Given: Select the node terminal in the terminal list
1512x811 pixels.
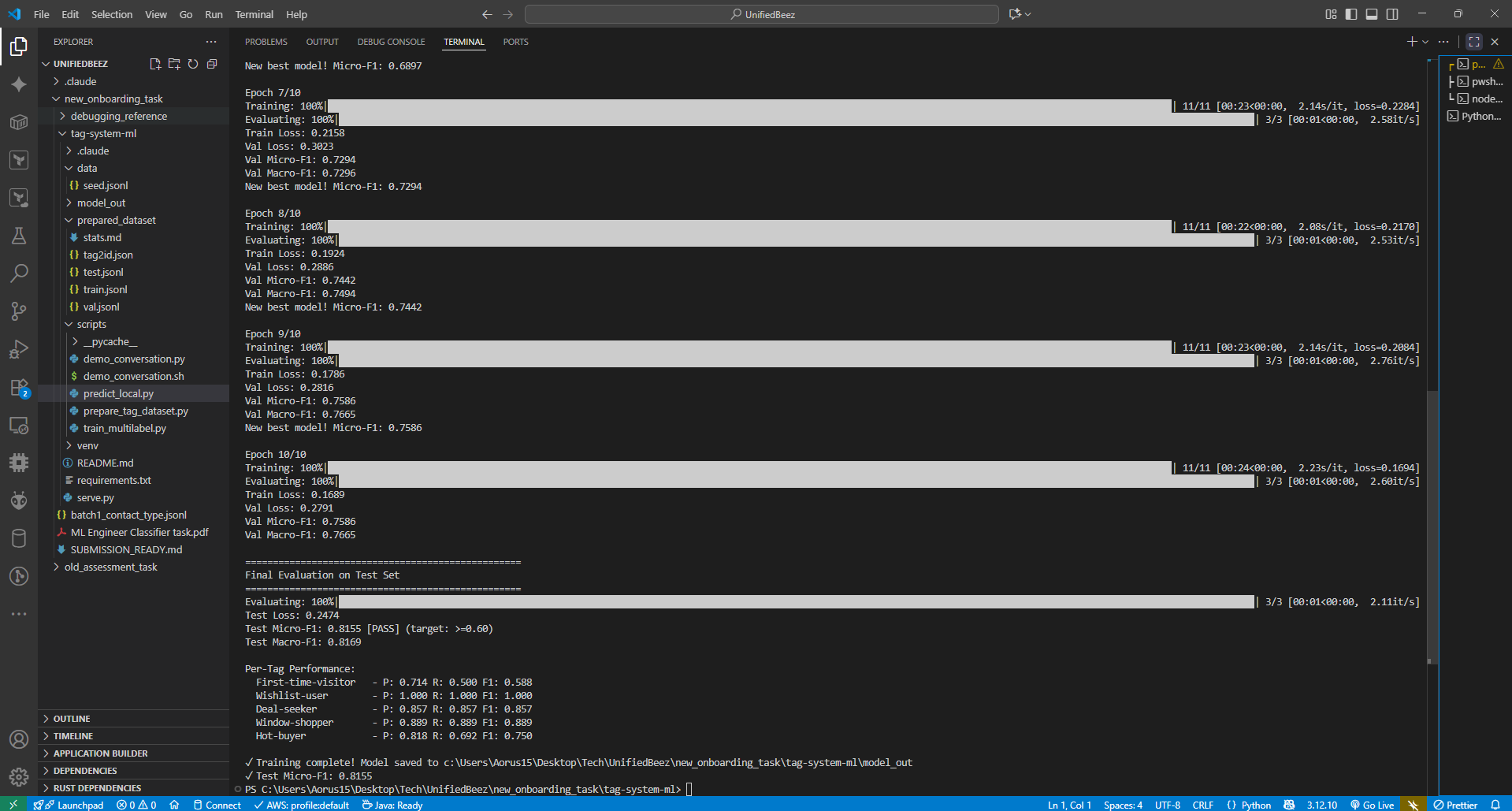Looking at the screenshot, I should pyautogui.click(x=1480, y=99).
